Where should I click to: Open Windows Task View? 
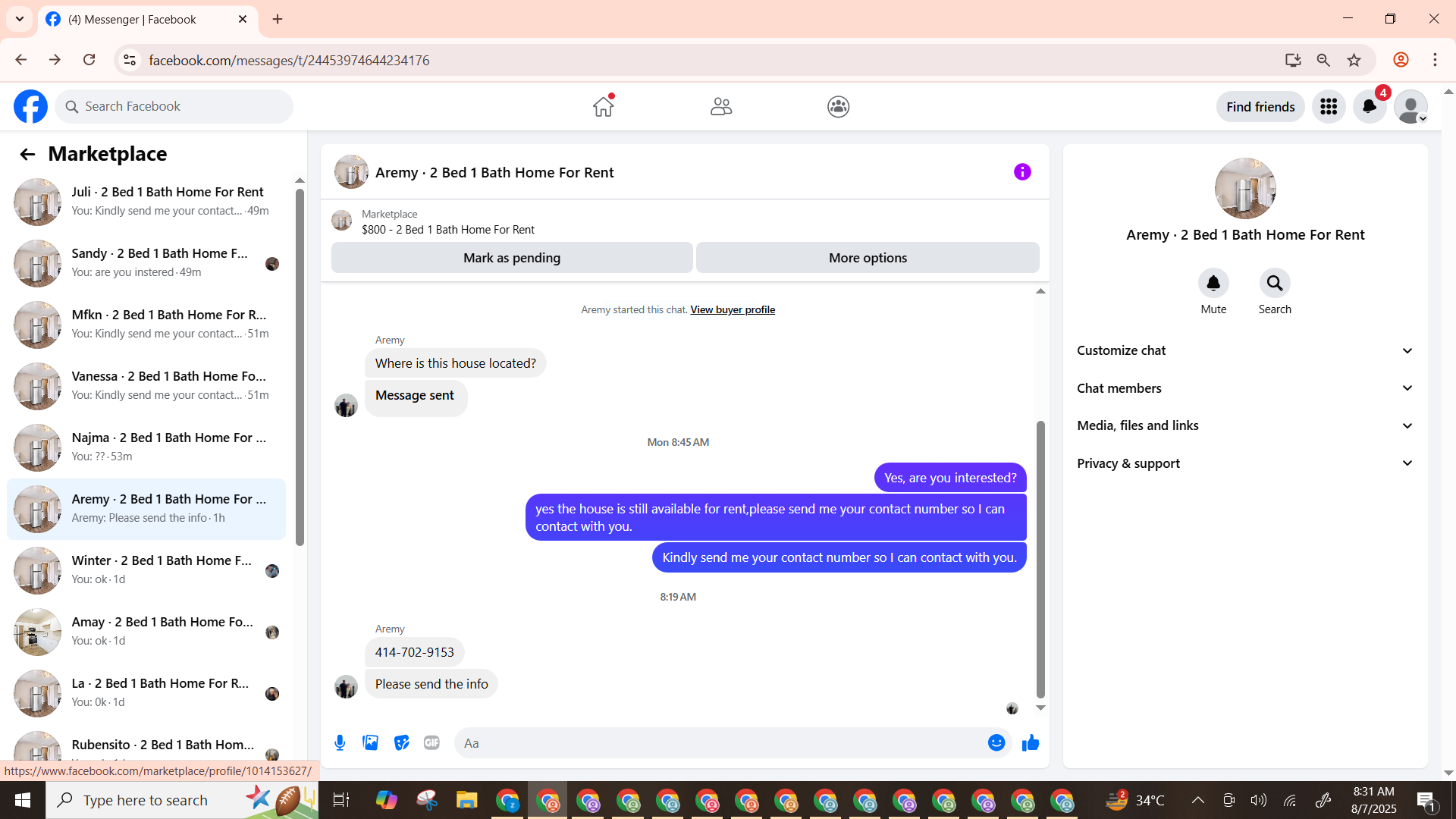pyautogui.click(x=341, y=800)
